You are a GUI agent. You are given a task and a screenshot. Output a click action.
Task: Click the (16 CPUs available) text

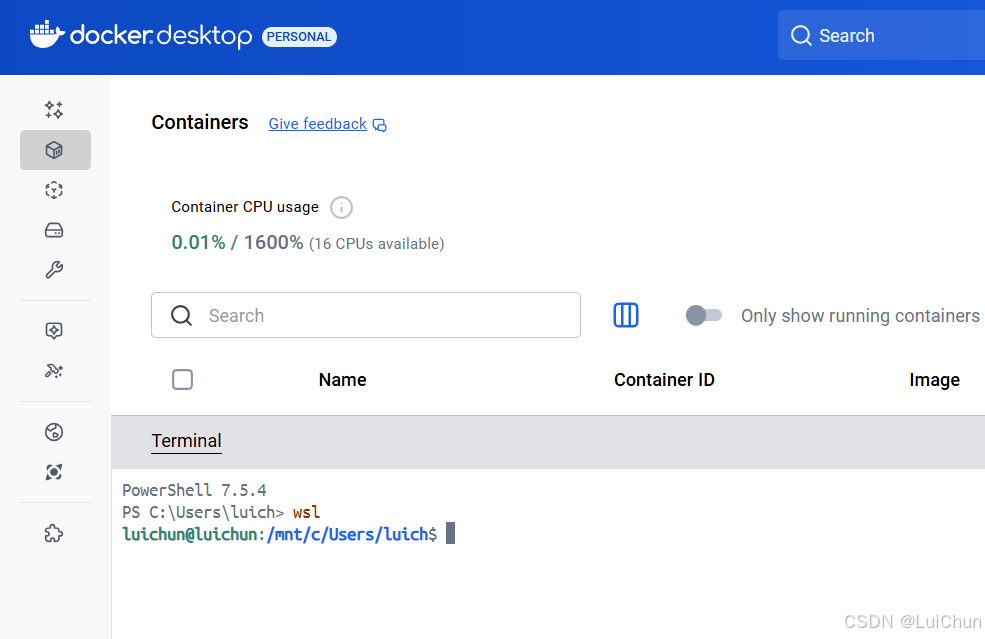pyautogui.click(x=376, y=244)
